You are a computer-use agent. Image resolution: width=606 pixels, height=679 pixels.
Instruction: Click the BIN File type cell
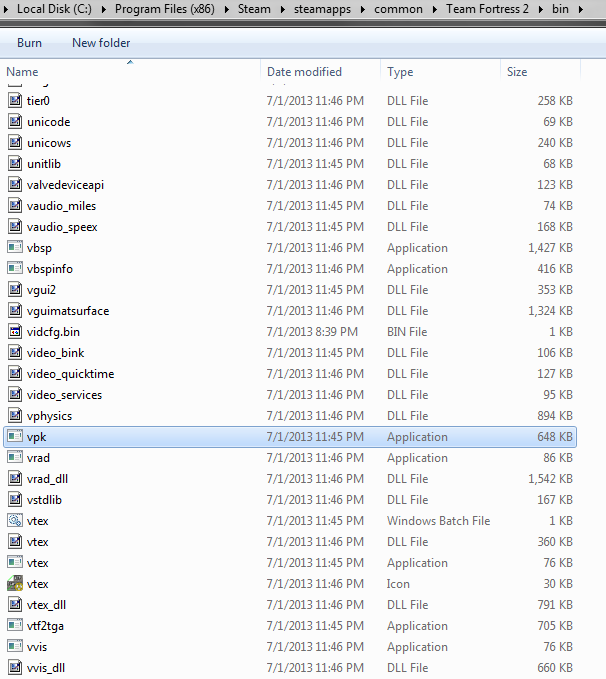point(407,332)
